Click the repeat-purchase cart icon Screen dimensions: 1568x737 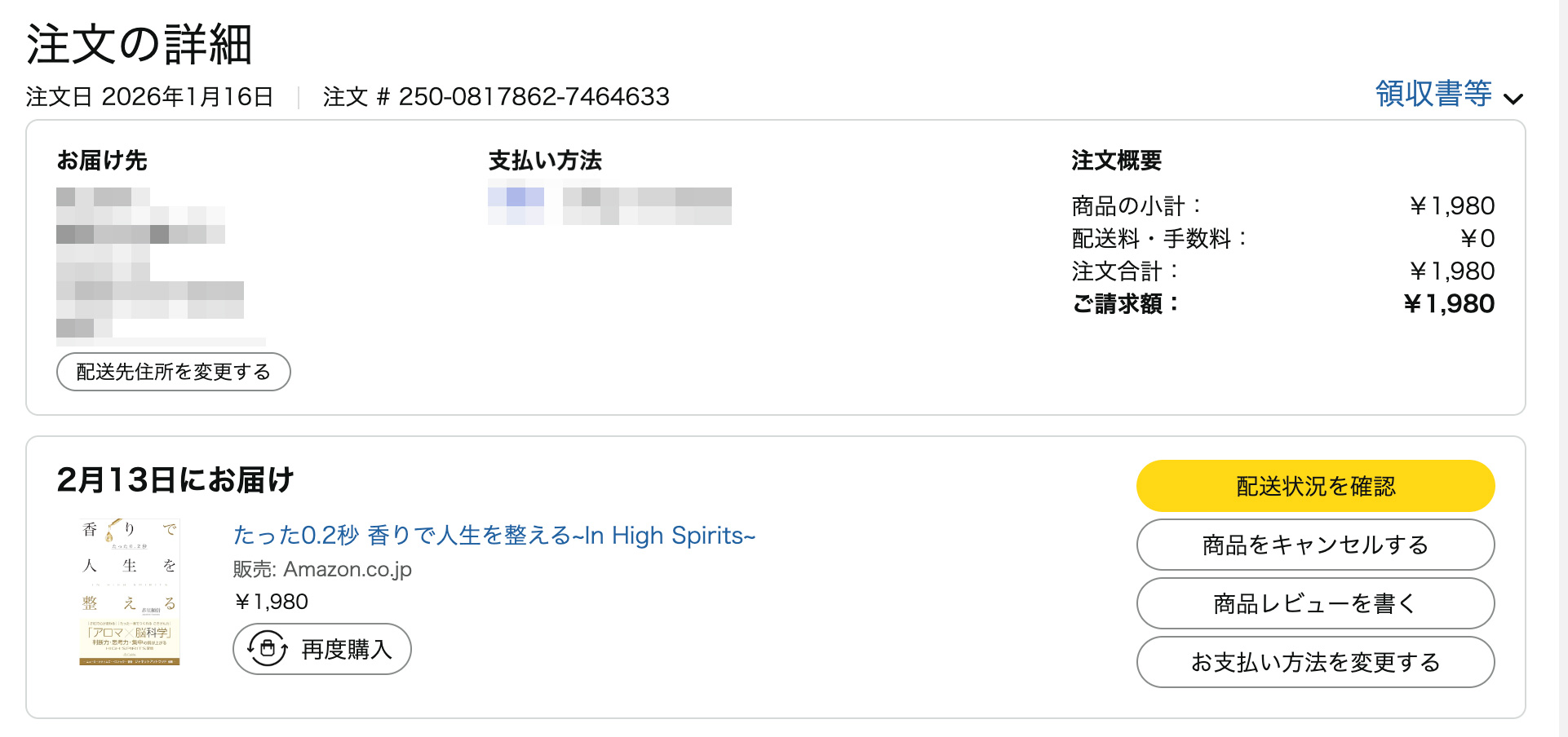click(x=268, y=649)
